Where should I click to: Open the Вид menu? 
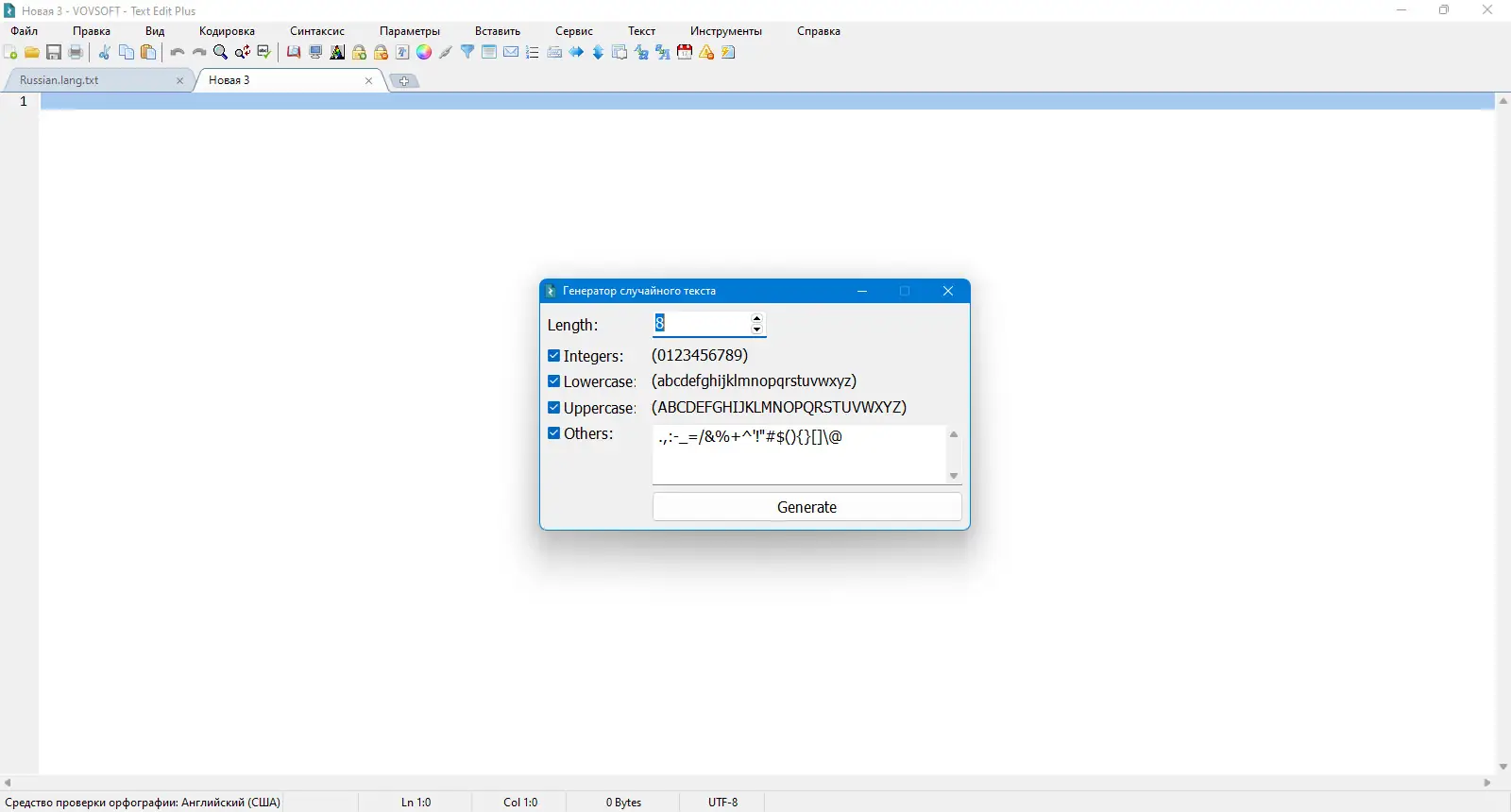155,31
